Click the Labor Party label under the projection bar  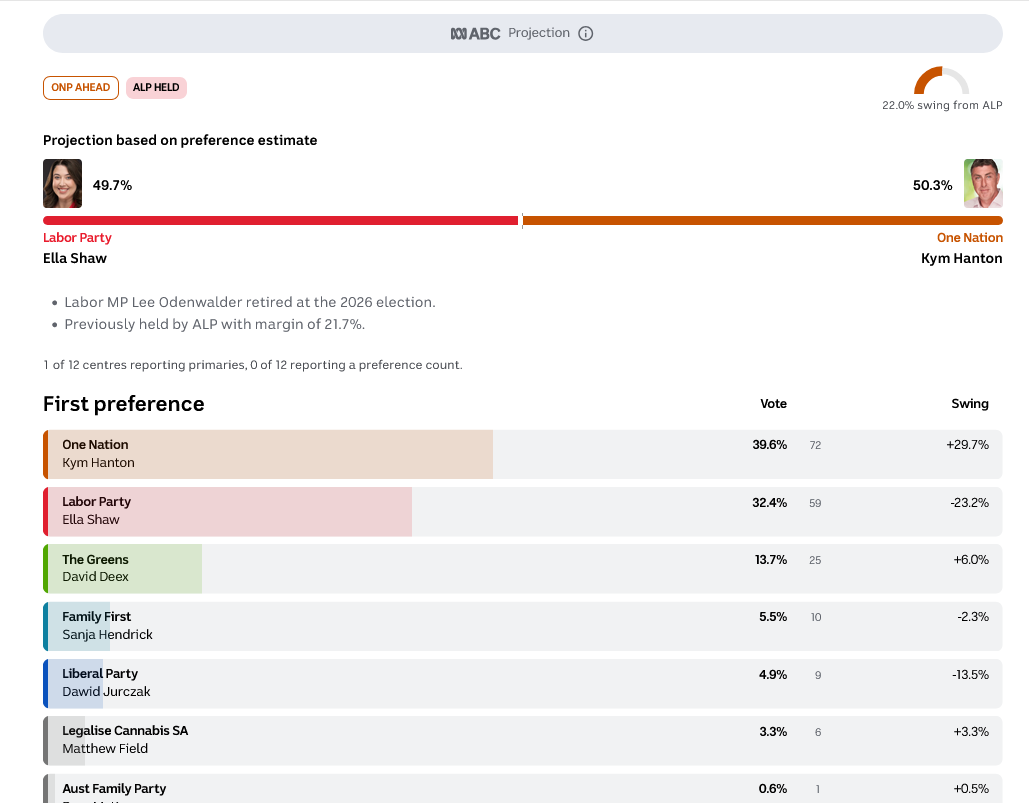tap(77, 237)
